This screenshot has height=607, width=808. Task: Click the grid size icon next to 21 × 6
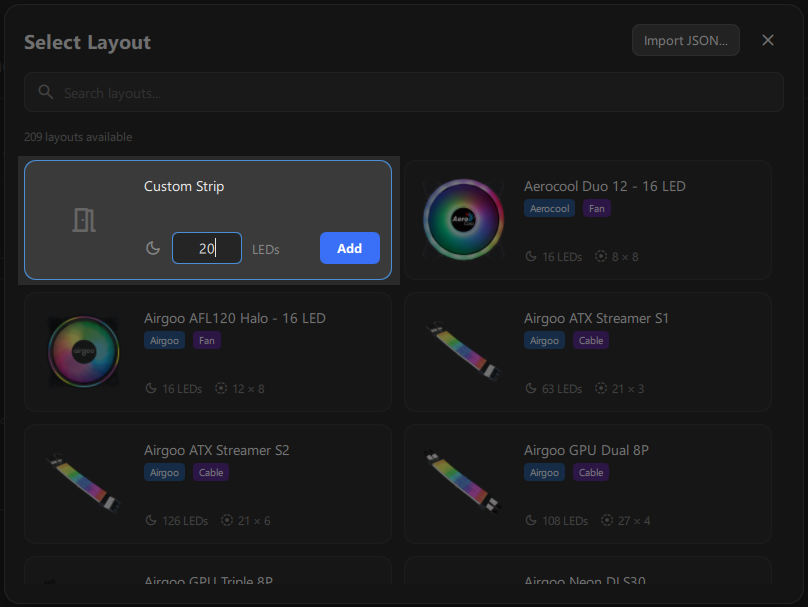227,520
